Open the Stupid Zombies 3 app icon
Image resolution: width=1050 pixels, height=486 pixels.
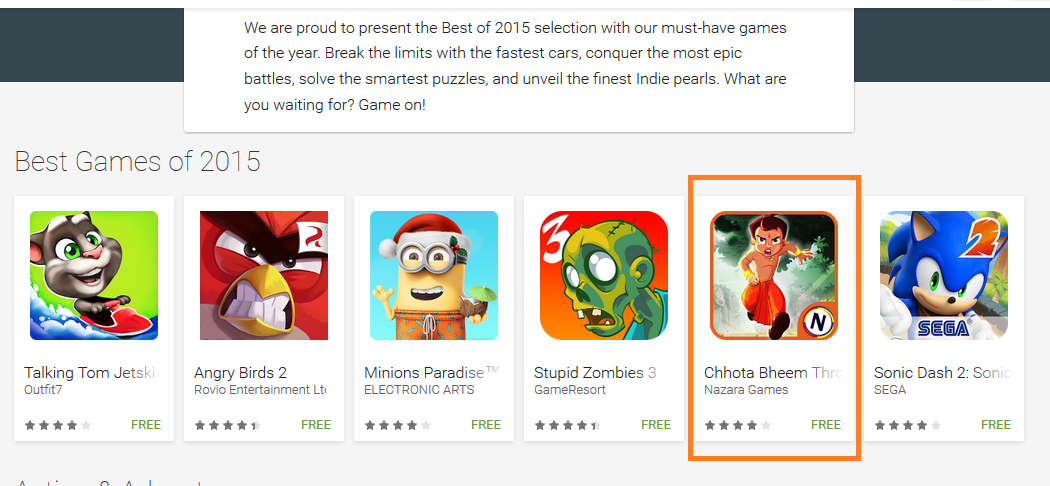[604, 275]
